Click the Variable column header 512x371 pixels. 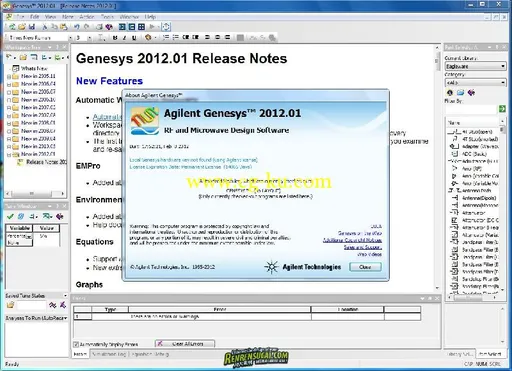click(19, 228)
